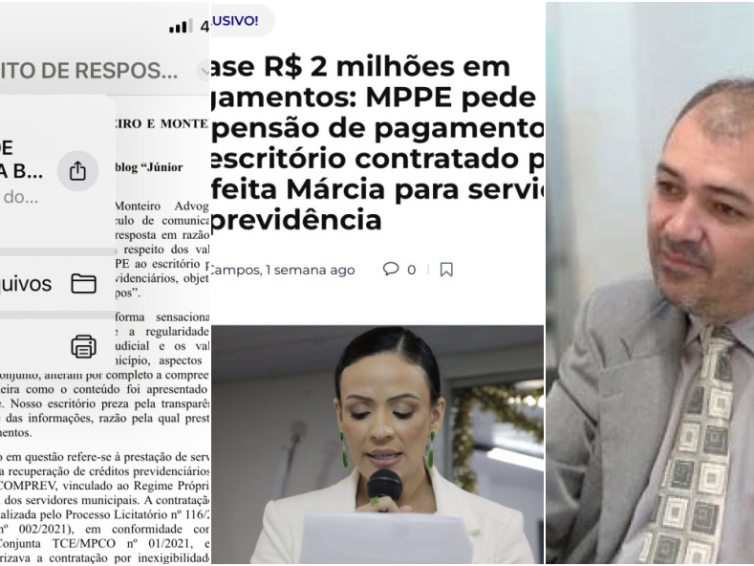Open the photo of the man in the grey suit
754x566 pixels.
coord(650,283)
